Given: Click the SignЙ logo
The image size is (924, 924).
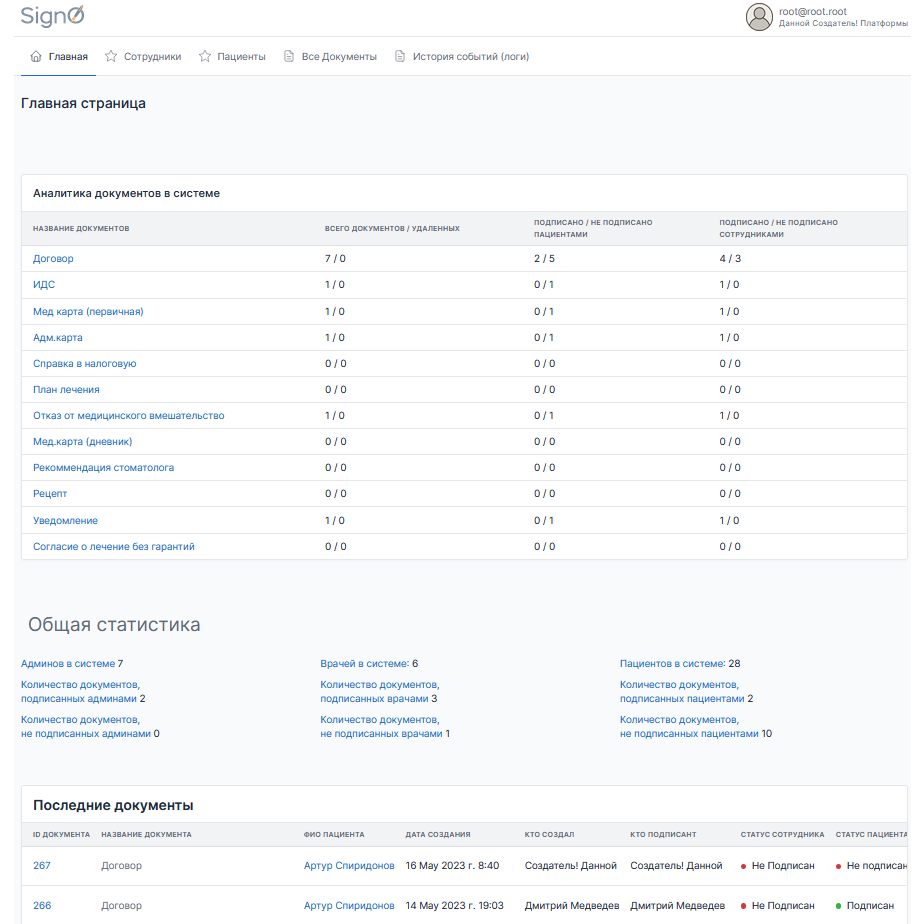Looking at the screenshot, I should pos(53,17).
